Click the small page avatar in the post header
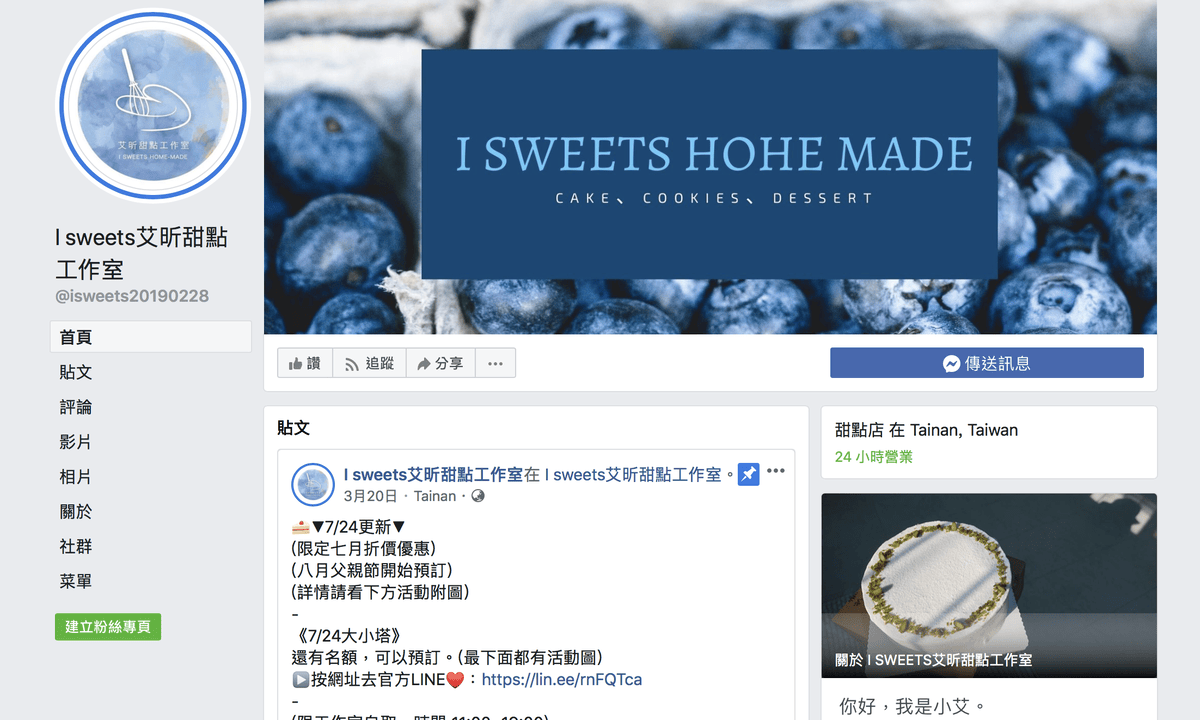 pos(312,484)
